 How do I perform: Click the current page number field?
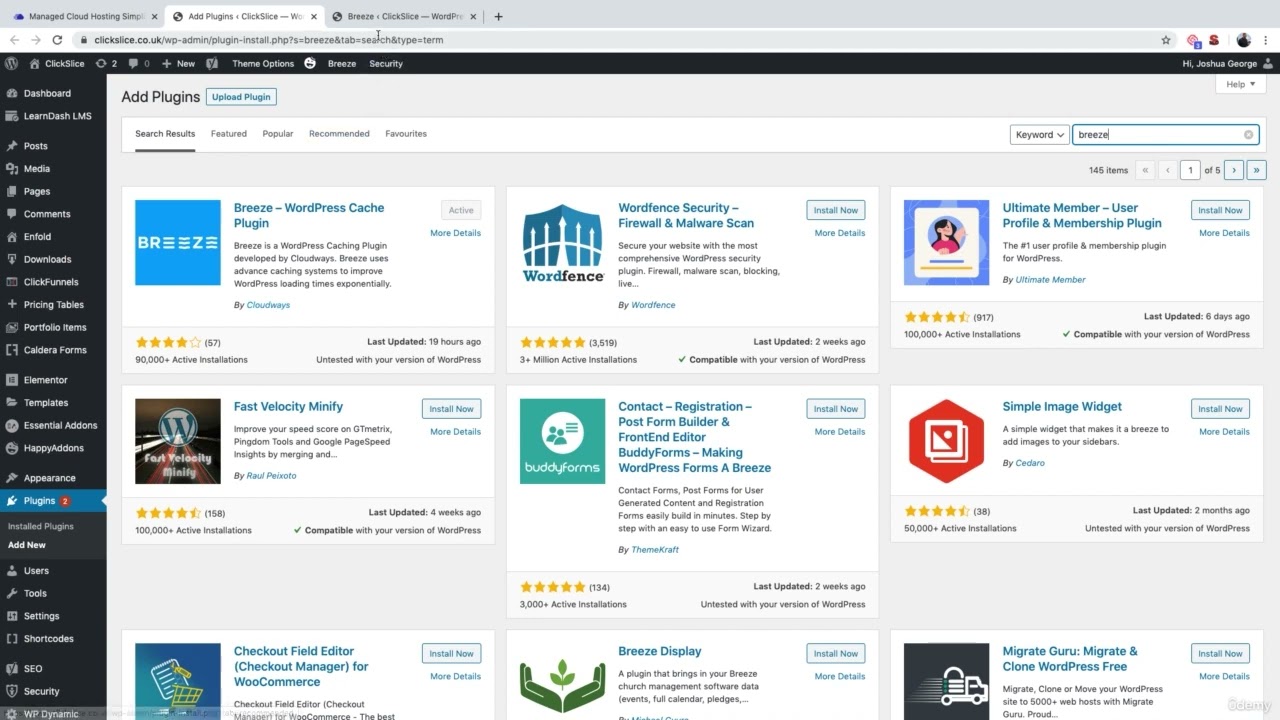click(1190, 170)
